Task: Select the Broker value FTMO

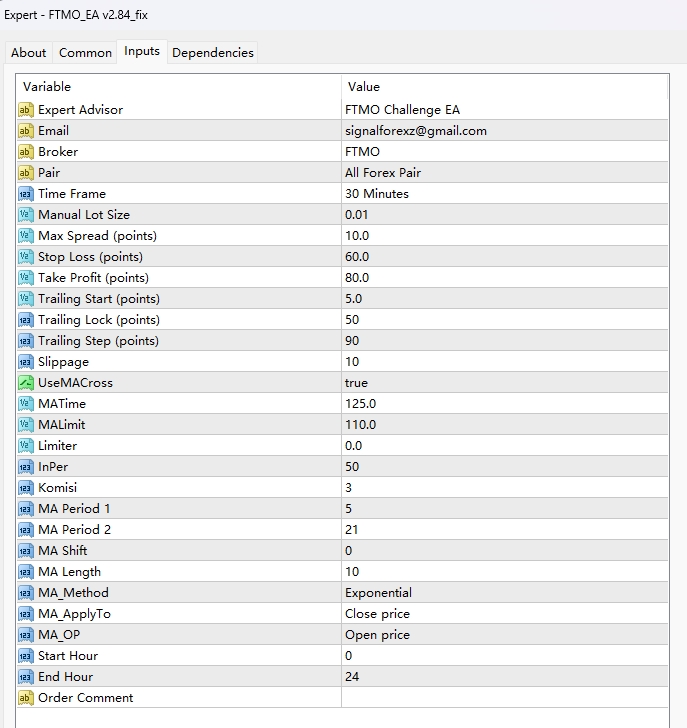Action: pos(362,152)
